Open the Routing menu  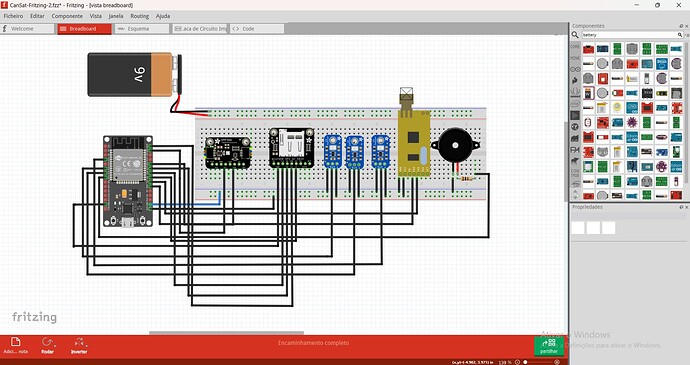pyautogui.click(x=139, y=16)
